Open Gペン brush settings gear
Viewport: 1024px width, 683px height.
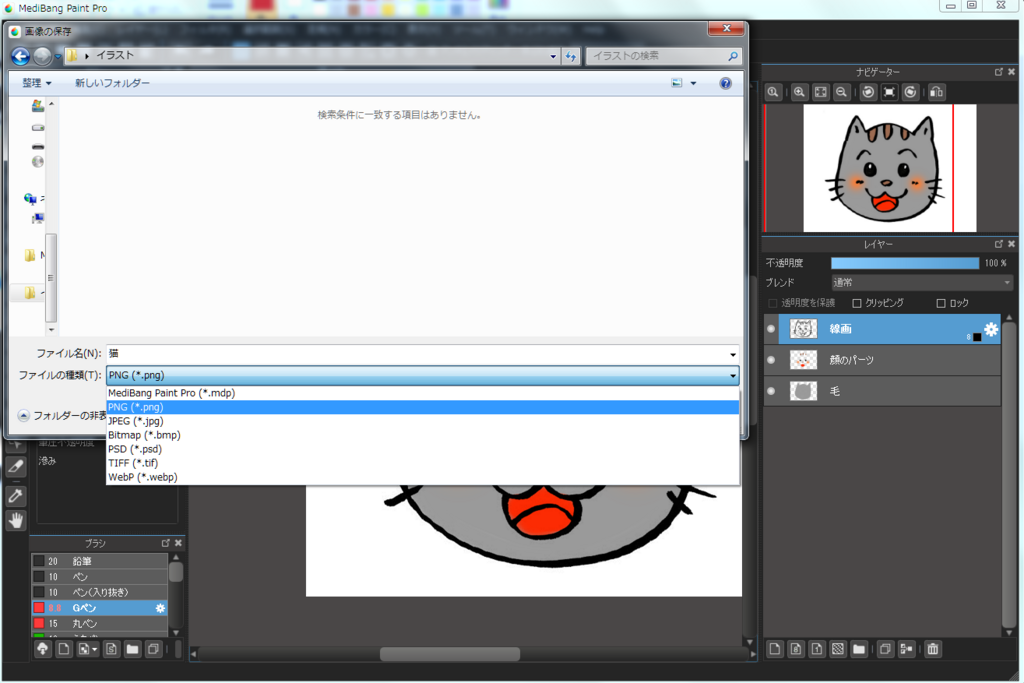click(x=160, y=608)
